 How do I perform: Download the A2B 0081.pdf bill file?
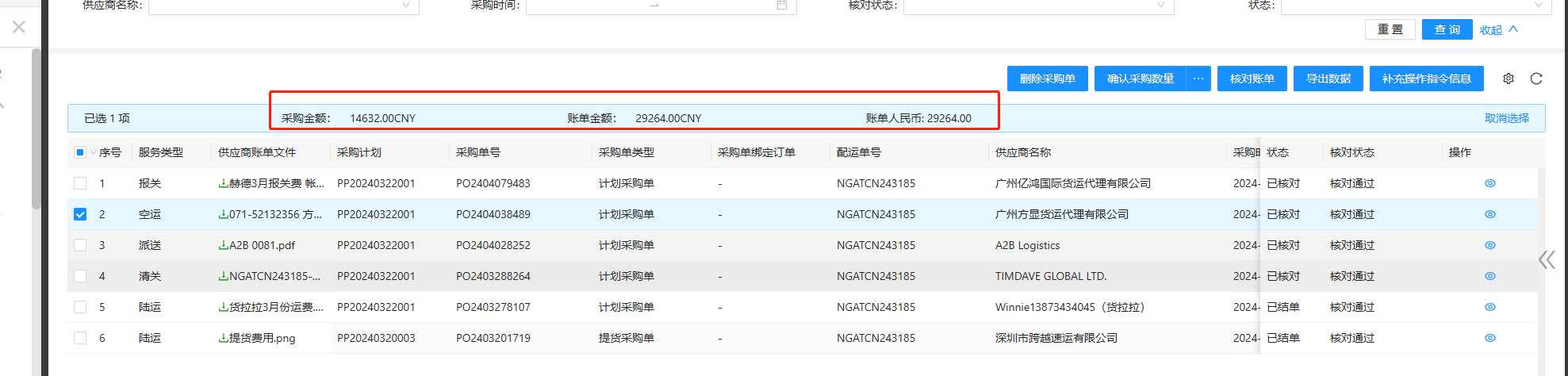(256, 245)
